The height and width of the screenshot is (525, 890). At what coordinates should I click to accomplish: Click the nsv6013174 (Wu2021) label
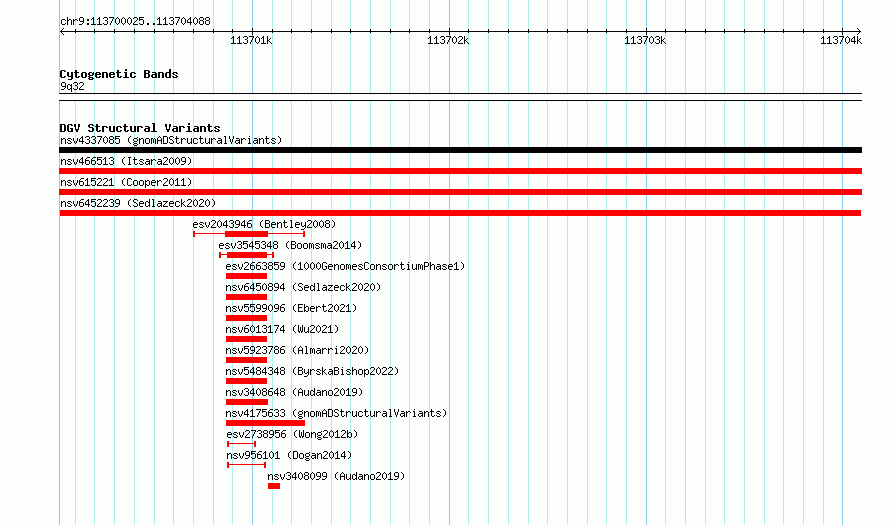pos(282,329)
